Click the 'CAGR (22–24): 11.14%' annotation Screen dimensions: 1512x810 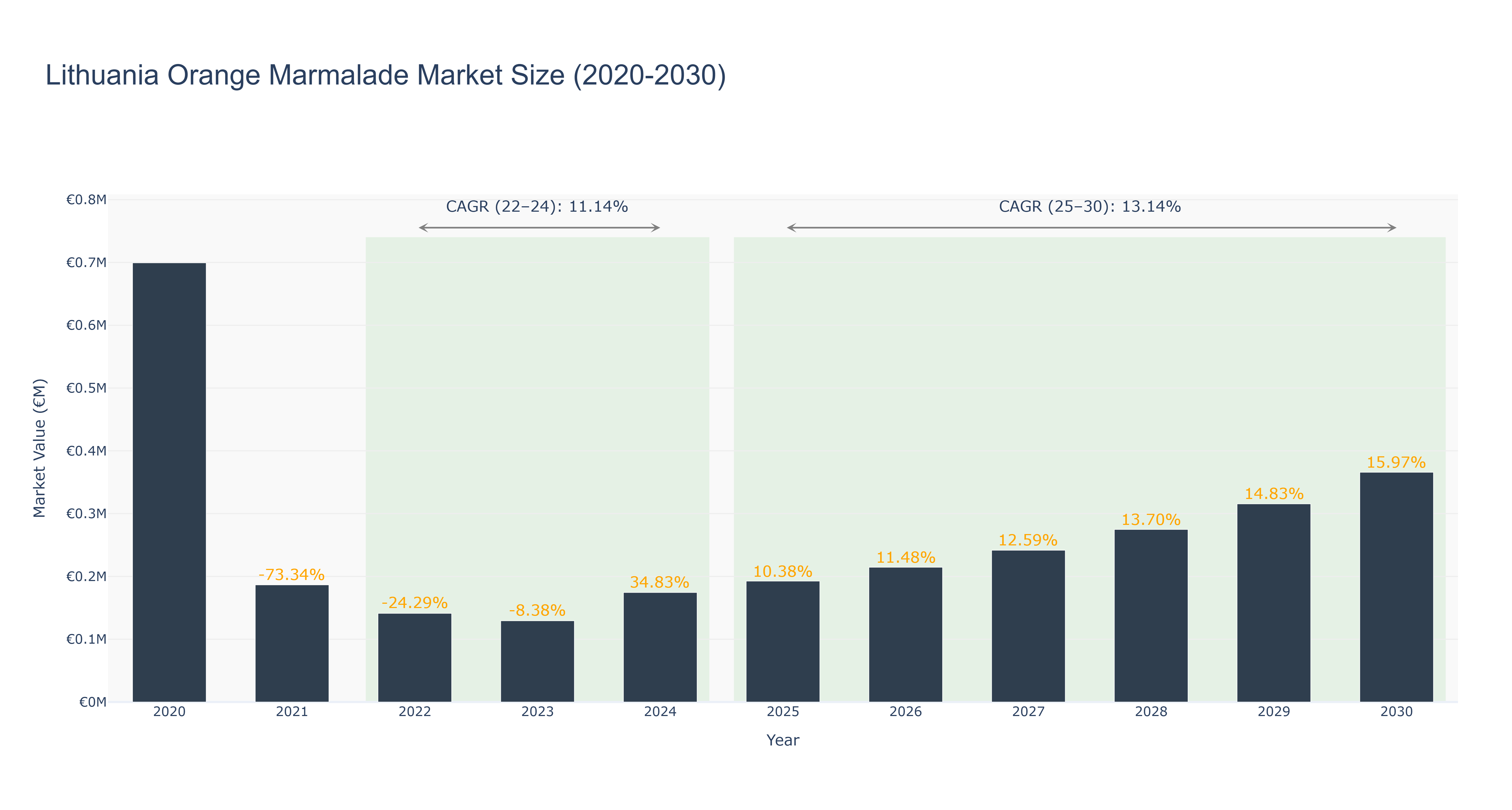coord(537,207)
